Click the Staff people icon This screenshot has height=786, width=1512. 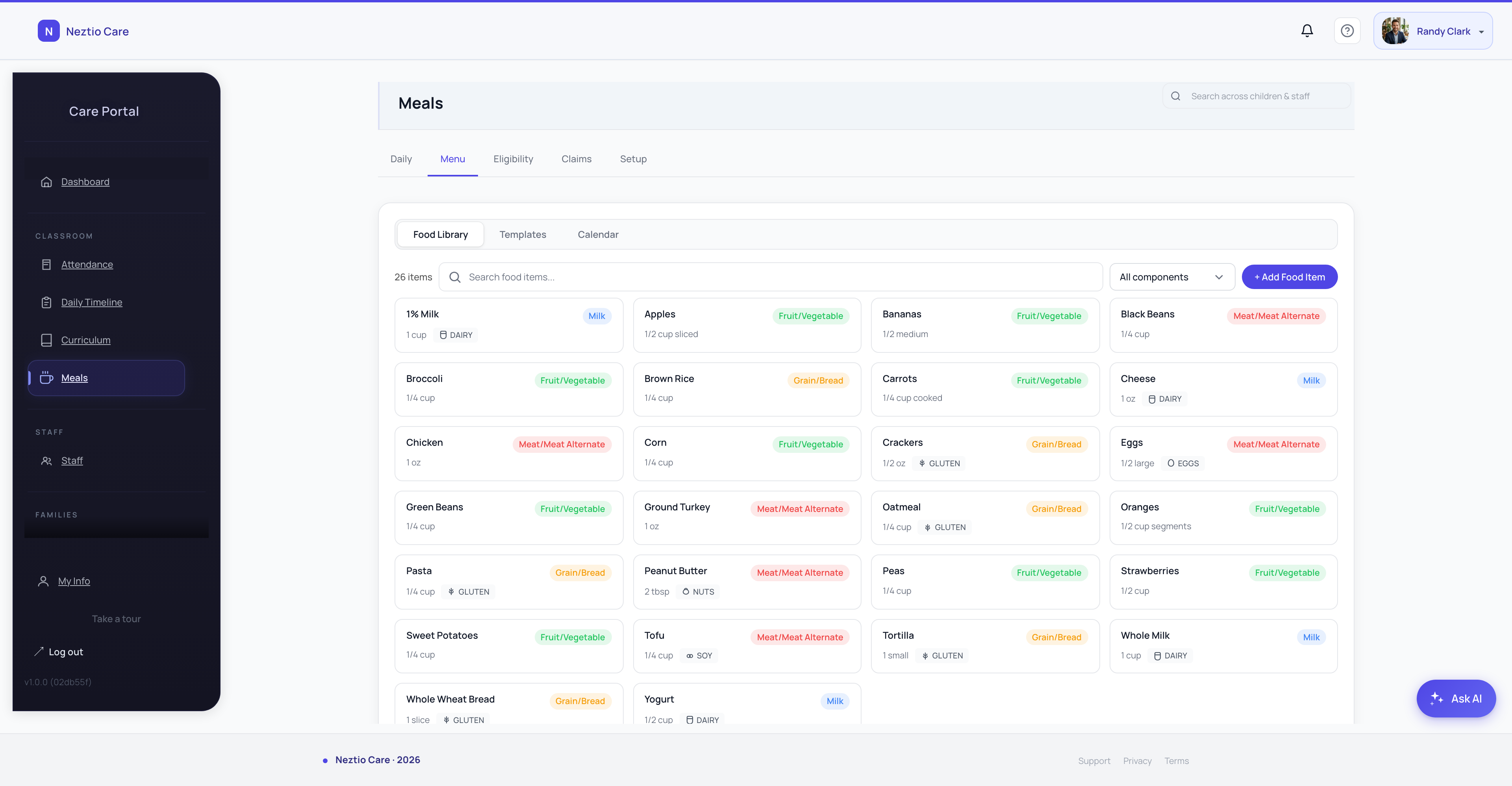46,461
